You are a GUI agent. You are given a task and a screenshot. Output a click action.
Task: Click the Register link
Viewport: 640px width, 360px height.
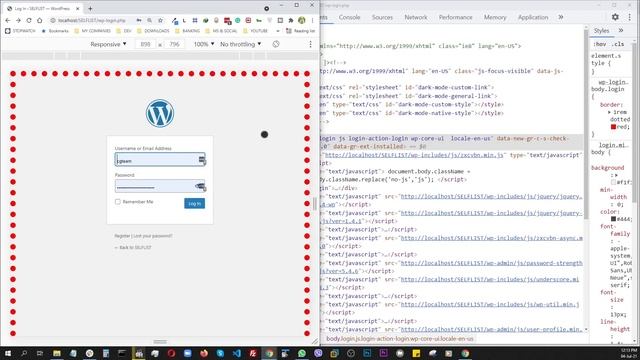click(x=122, y=236)
